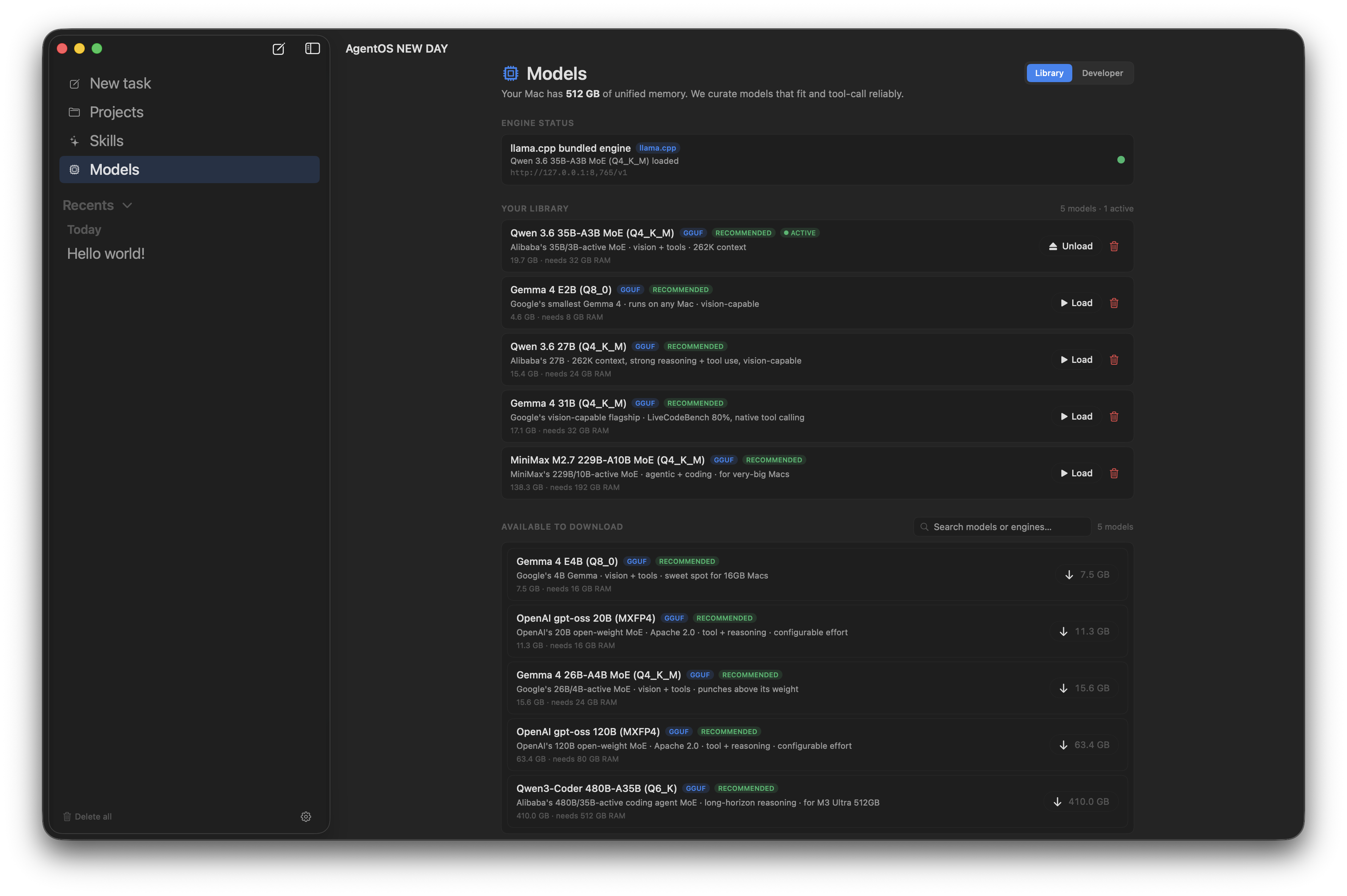The width and height of the screenshot is (1347, 896).
Task: Click the llama.cpp engine tag
Action: pyautogui.click(x=657, y=148)
